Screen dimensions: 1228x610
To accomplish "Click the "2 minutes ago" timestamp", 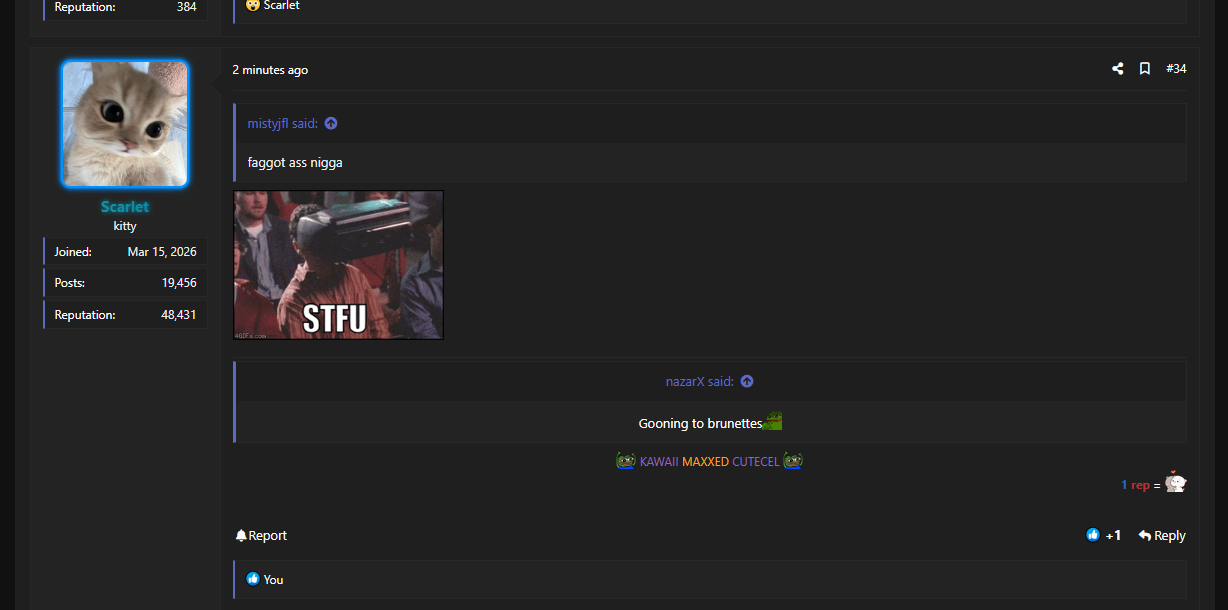I will [270, 70].
